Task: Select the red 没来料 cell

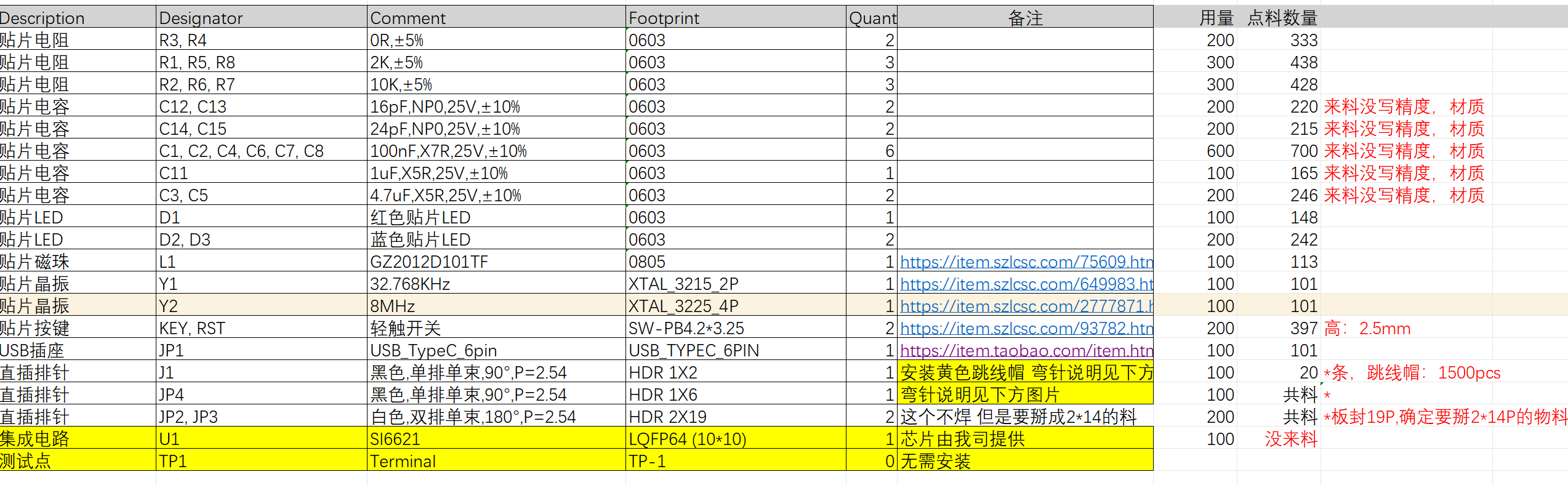Action: [x=1290, y=439]
